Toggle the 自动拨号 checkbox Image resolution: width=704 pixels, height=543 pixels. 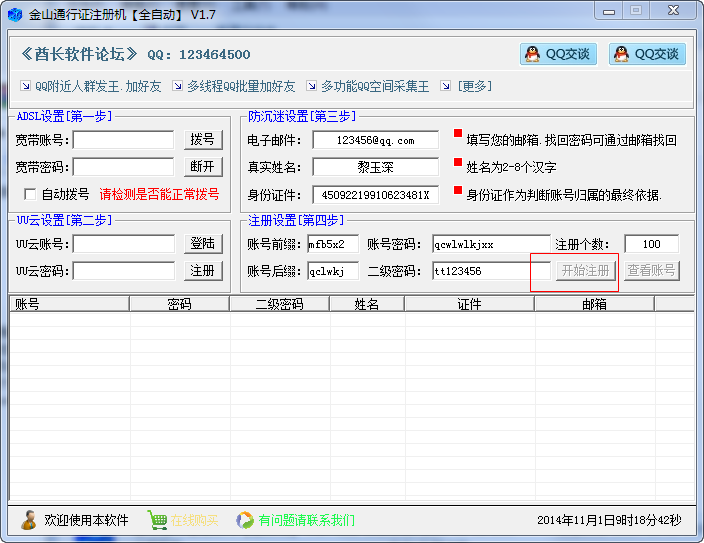(30, 194)
